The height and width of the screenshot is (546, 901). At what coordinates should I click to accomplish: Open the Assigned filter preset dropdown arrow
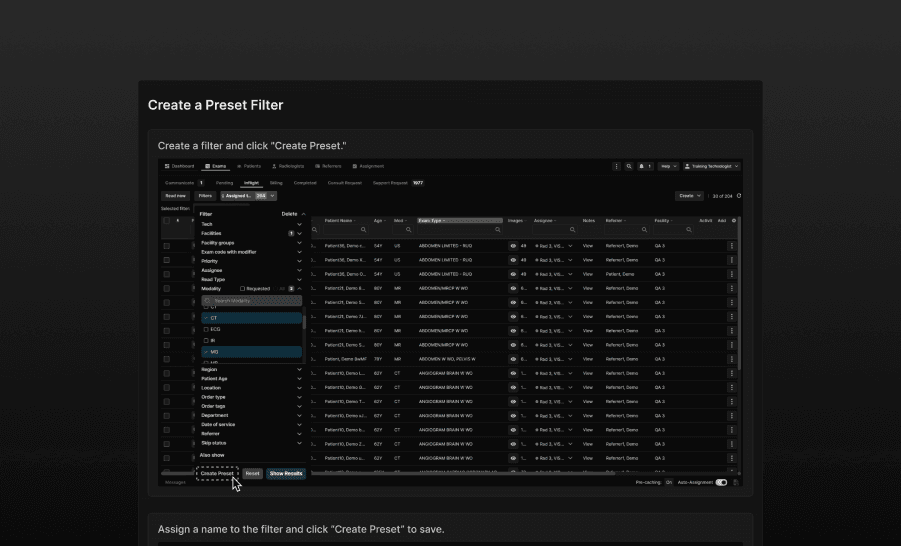pyautogui.click(x=272, y=196)
